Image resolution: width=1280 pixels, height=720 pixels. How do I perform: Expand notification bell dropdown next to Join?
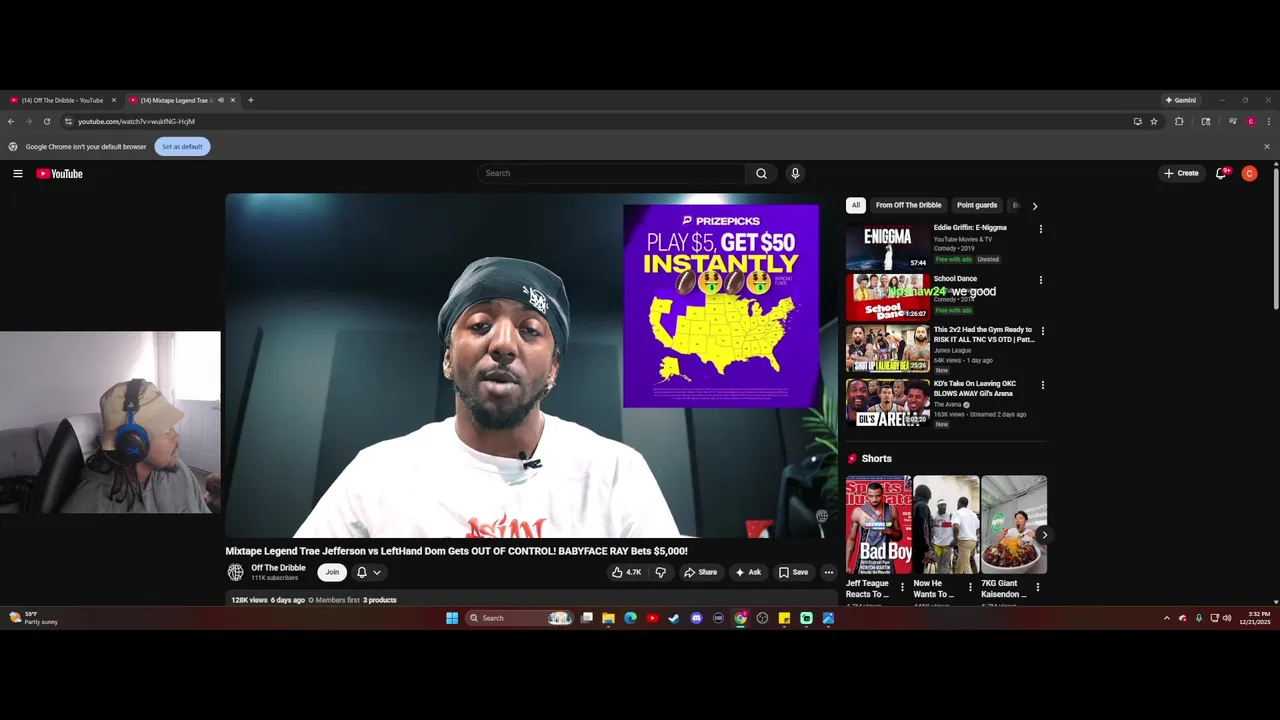click(376, 572)
